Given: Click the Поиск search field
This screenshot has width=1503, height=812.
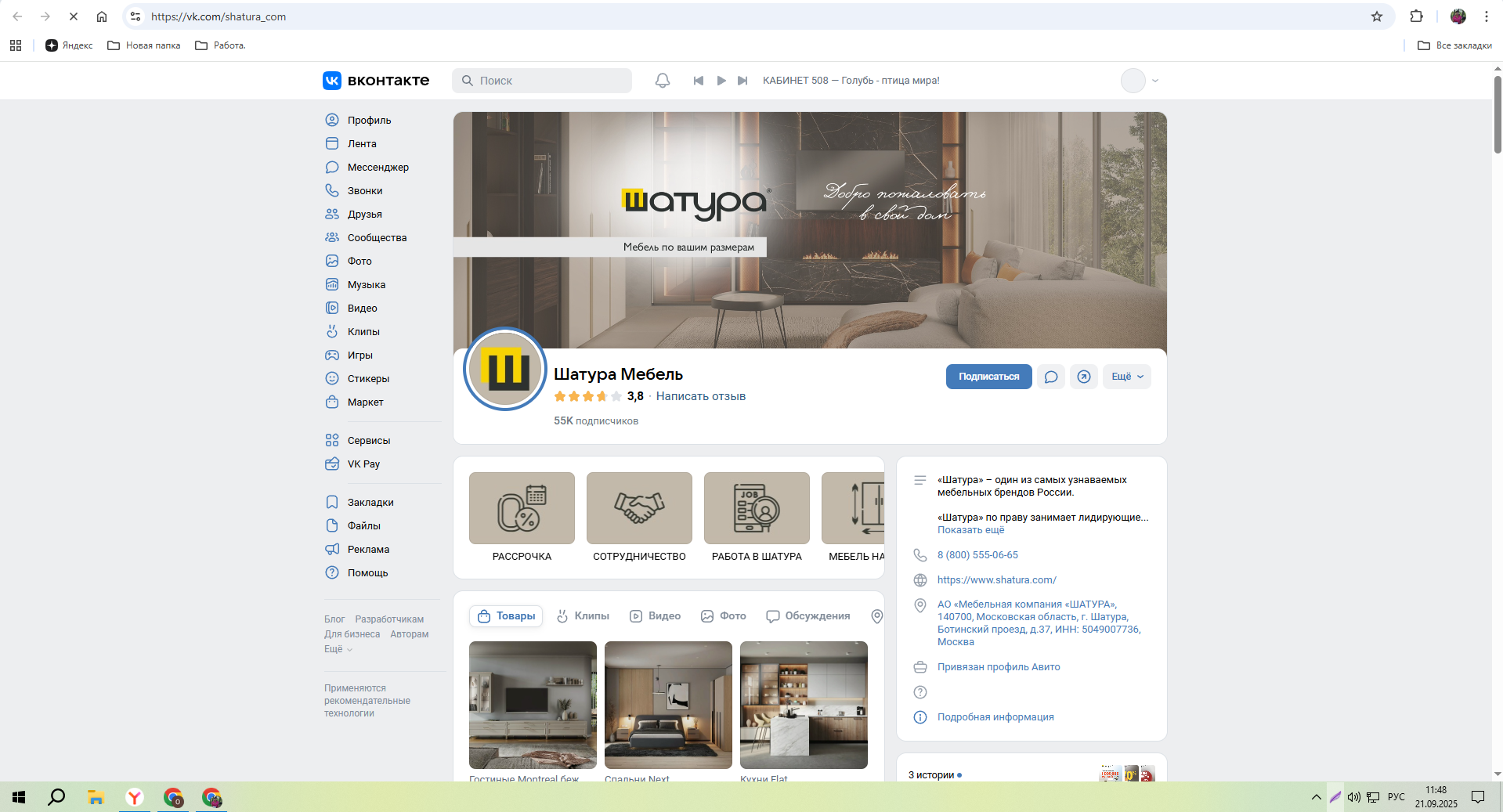Looking at the screenshot, I should tap(542, 81).
